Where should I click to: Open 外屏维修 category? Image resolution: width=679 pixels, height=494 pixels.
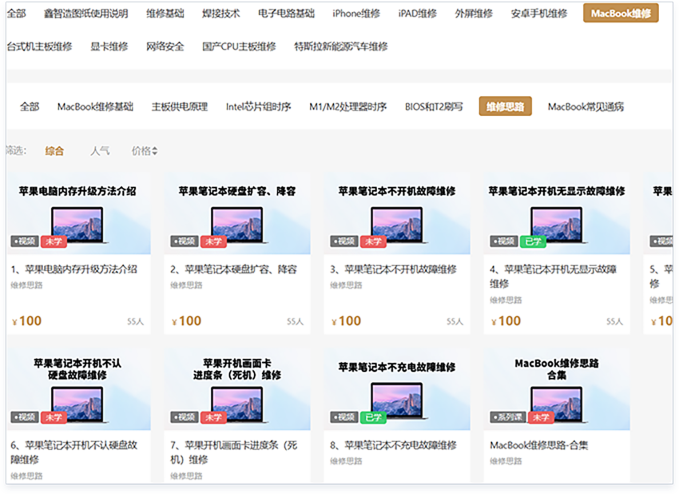point(474,13)
